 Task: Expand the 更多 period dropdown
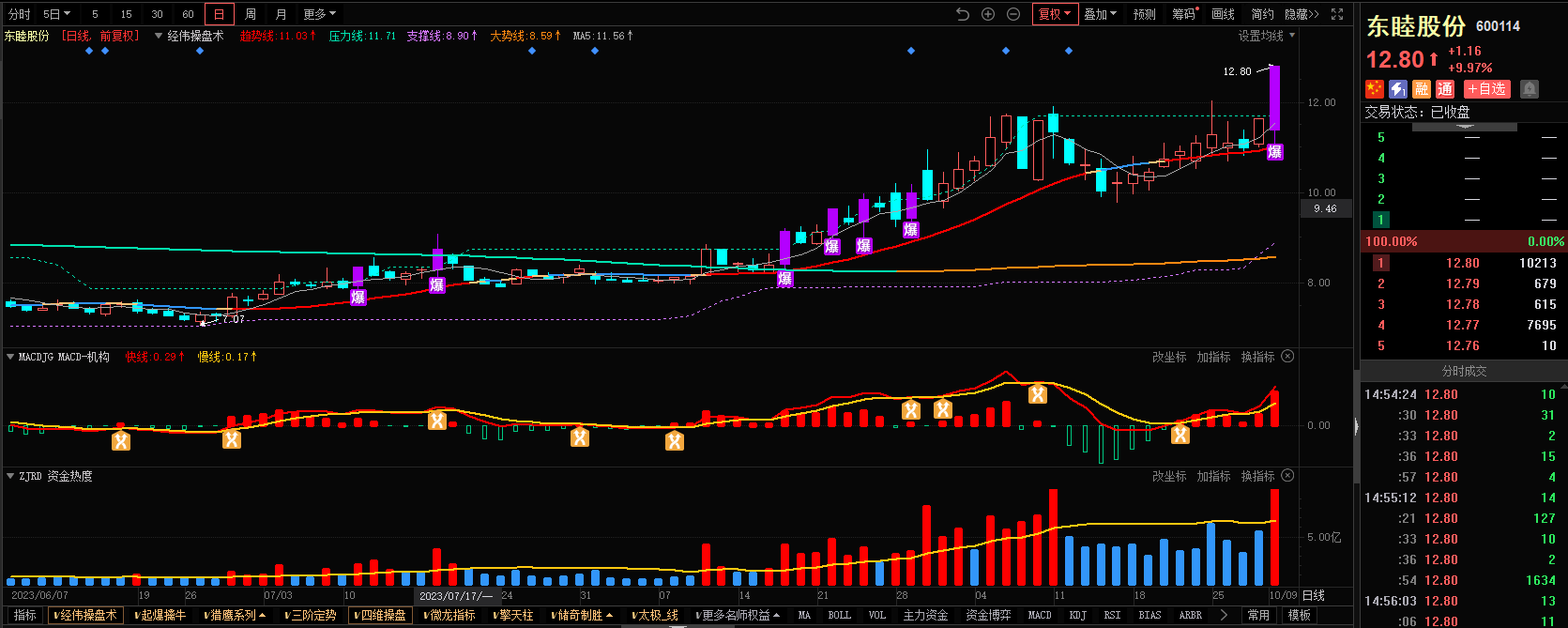(x=319, y=14)
